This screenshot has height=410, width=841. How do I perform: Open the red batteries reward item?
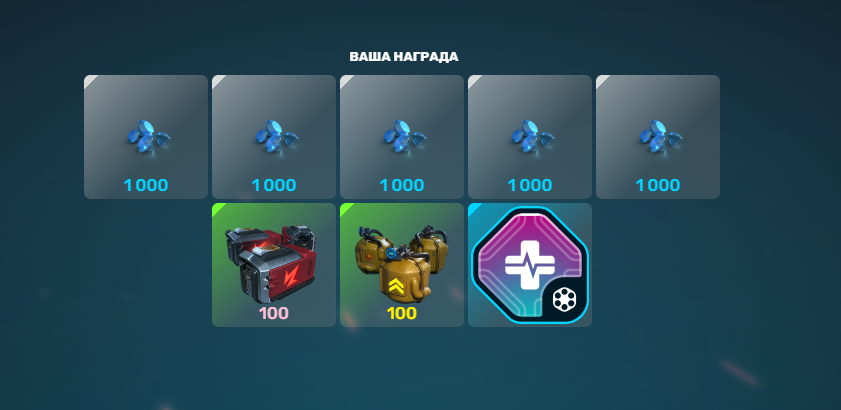pos(272,263)
